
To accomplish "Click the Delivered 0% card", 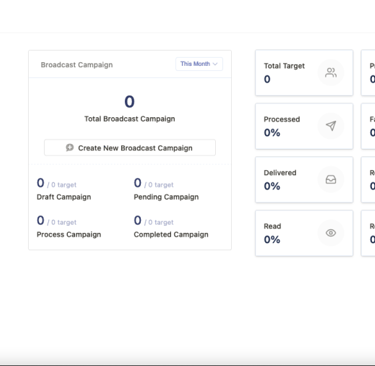I will (304, 180).
